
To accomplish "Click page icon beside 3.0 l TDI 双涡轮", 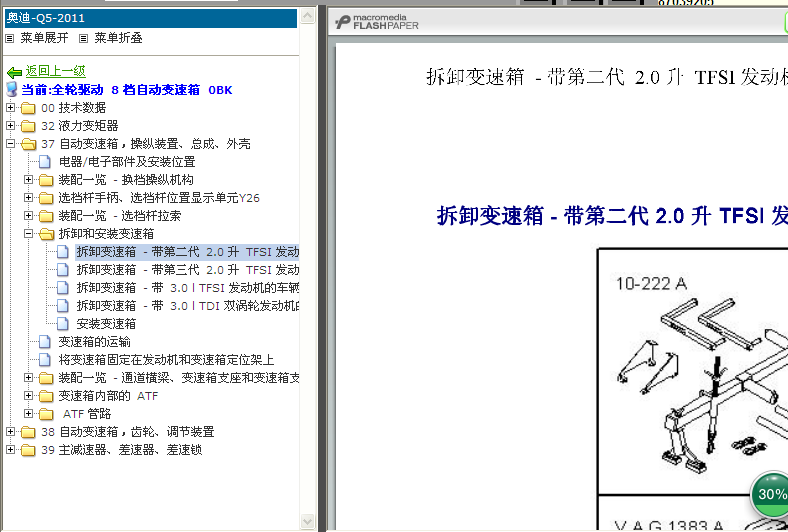I will (x=63, y=306).
